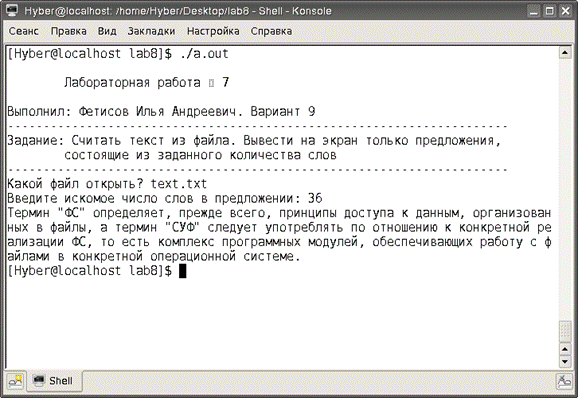Minimize the Konsole window
The image size is (578, 398).
[x=533, y=11]
